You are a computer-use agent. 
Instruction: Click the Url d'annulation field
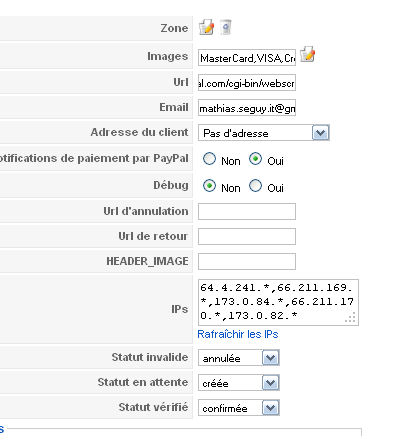(x=247, y=211)
